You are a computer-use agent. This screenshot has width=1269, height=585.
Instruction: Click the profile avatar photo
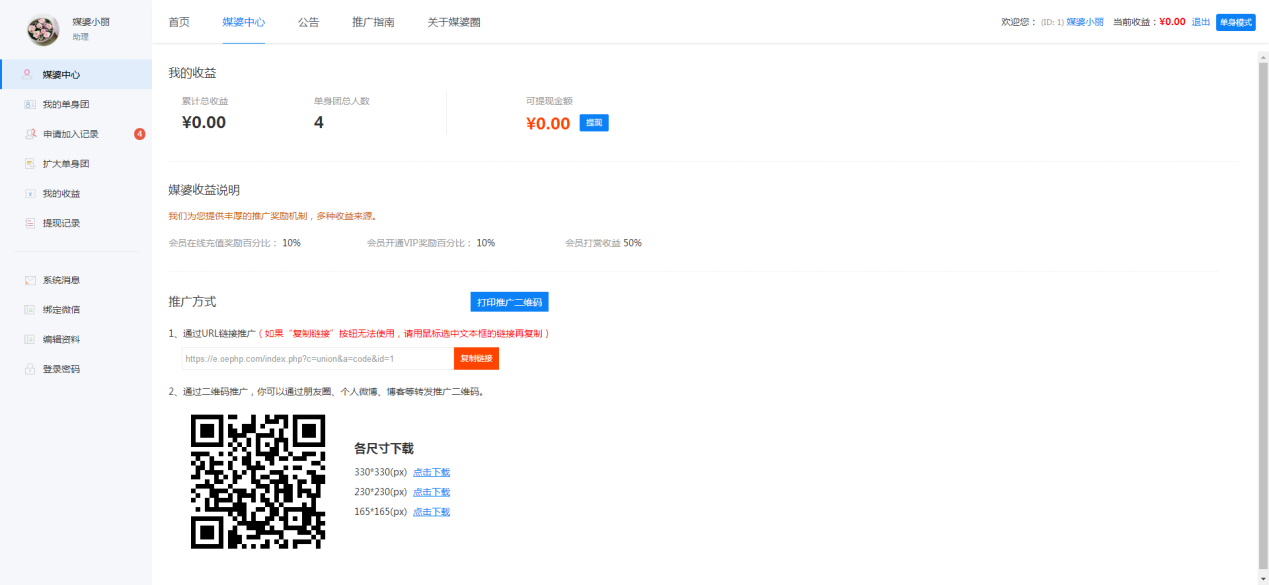43,30
